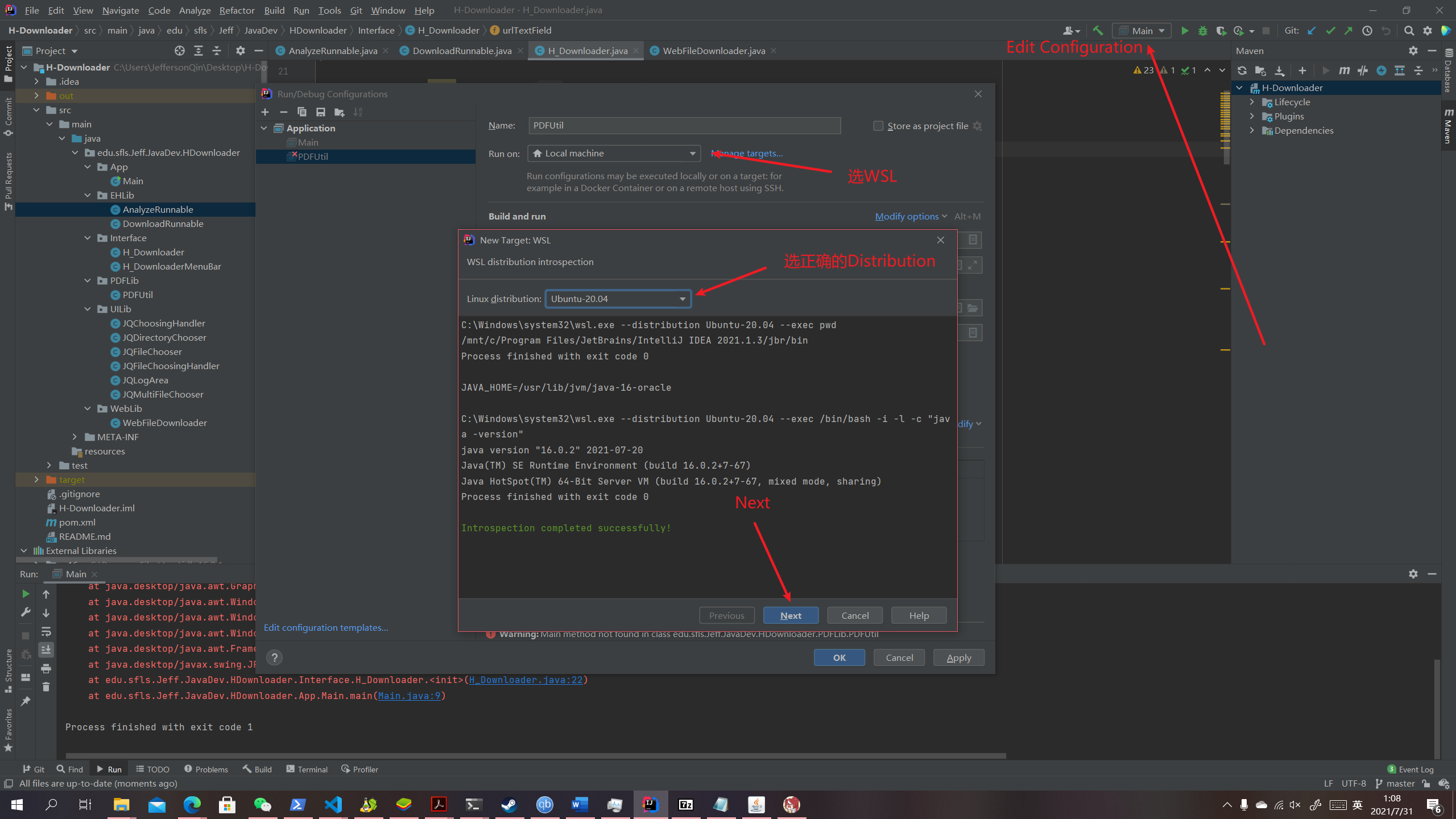Open the Linux distribution dropdown
The width and height of the screenshot is (1456, 819).
pos(618,299)
